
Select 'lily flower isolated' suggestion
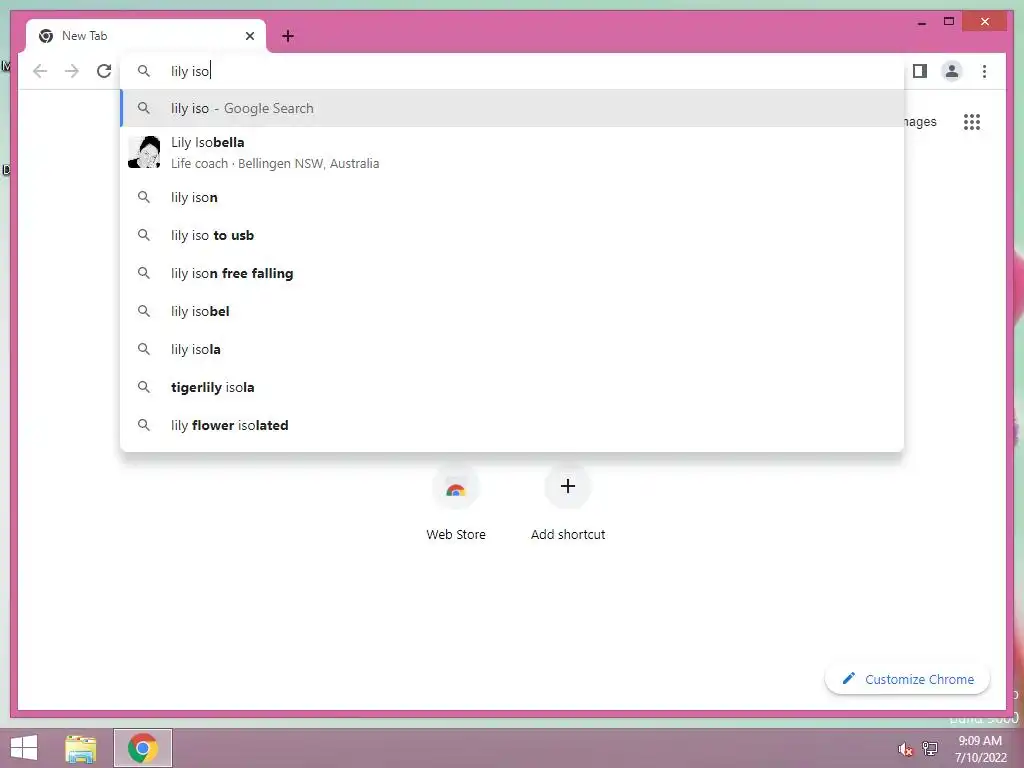tap(512, 424)
